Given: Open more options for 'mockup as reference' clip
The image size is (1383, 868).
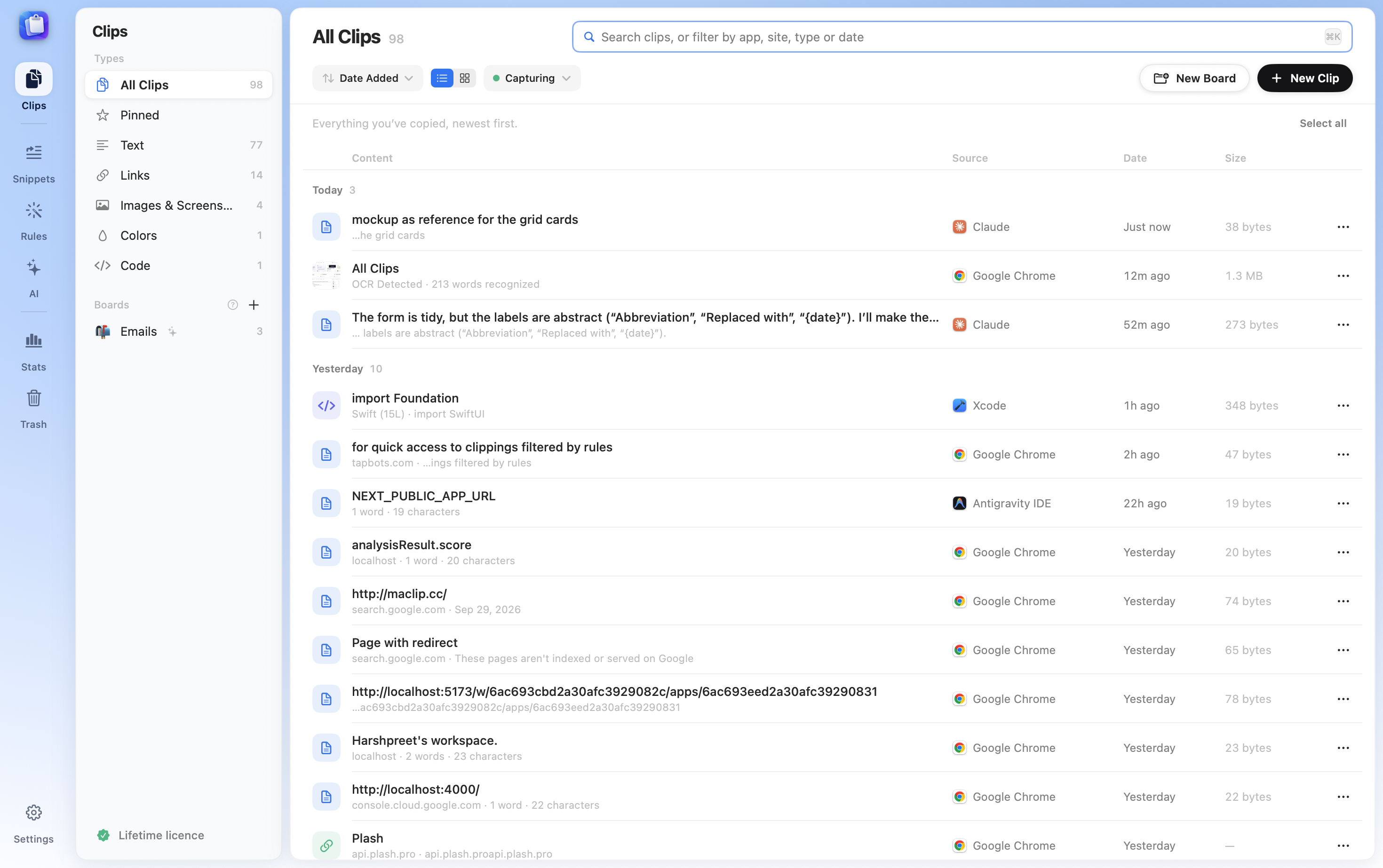Looking at the screenshot, I should pos(1343,227).
